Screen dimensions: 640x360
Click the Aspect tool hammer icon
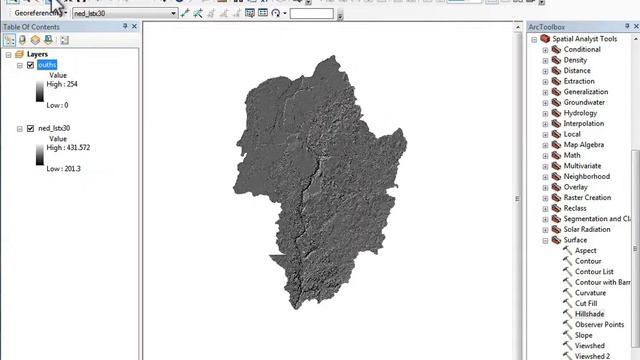point(567,251)
